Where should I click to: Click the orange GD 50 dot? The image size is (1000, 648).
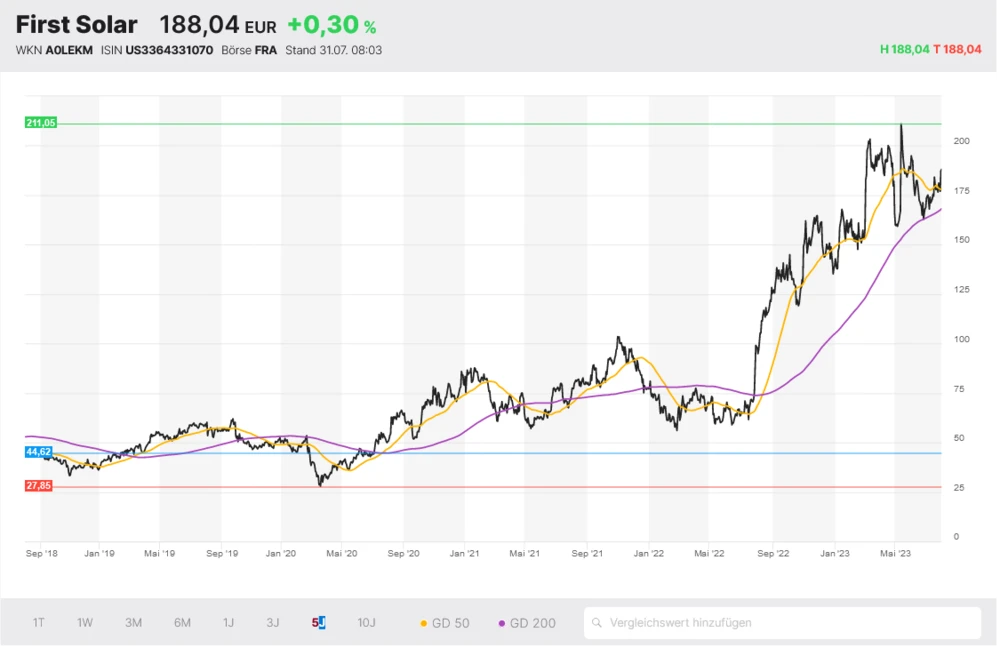(423, 624)
